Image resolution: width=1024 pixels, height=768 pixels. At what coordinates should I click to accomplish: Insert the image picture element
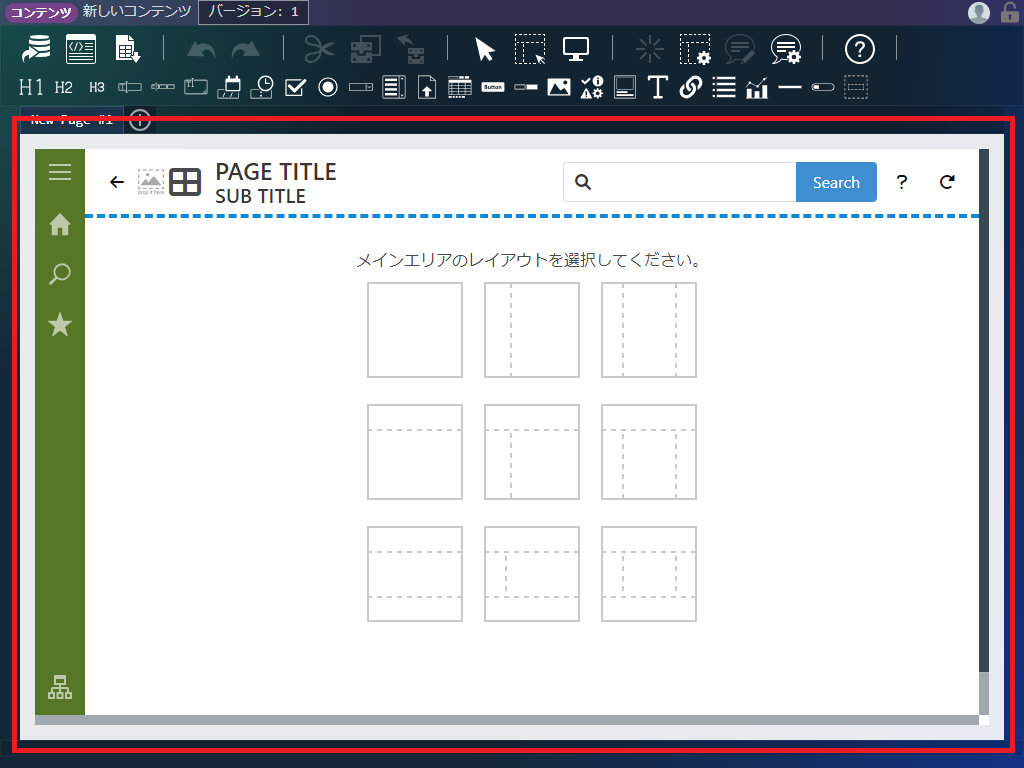point(559,87)
